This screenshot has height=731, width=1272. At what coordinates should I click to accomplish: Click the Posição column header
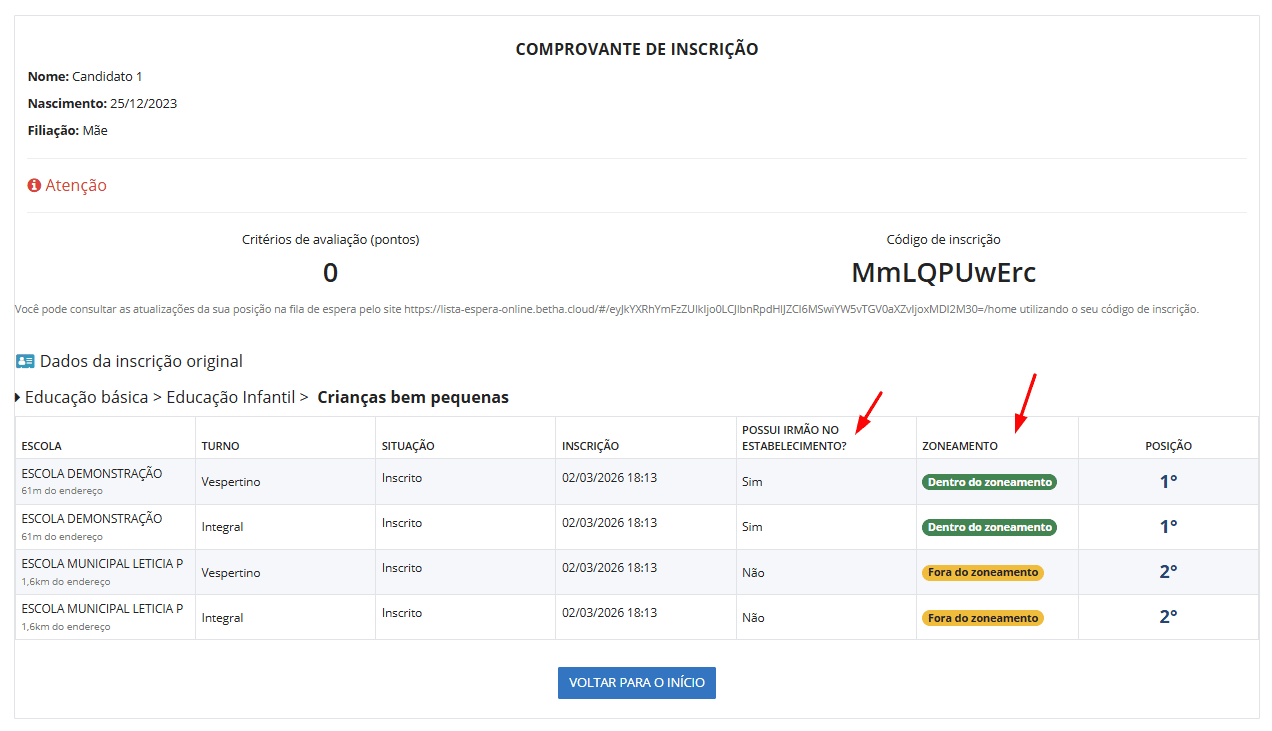(x=1168, y=446)
